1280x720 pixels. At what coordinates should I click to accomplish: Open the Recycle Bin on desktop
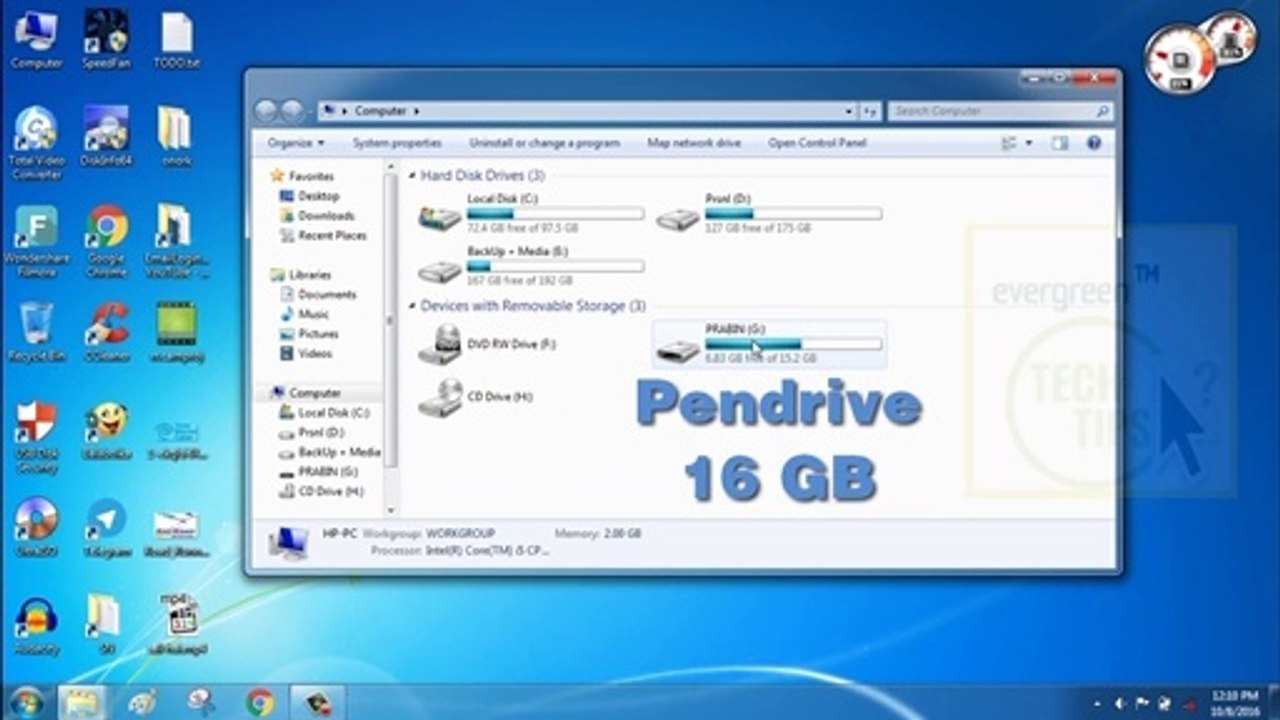(35, 332)
